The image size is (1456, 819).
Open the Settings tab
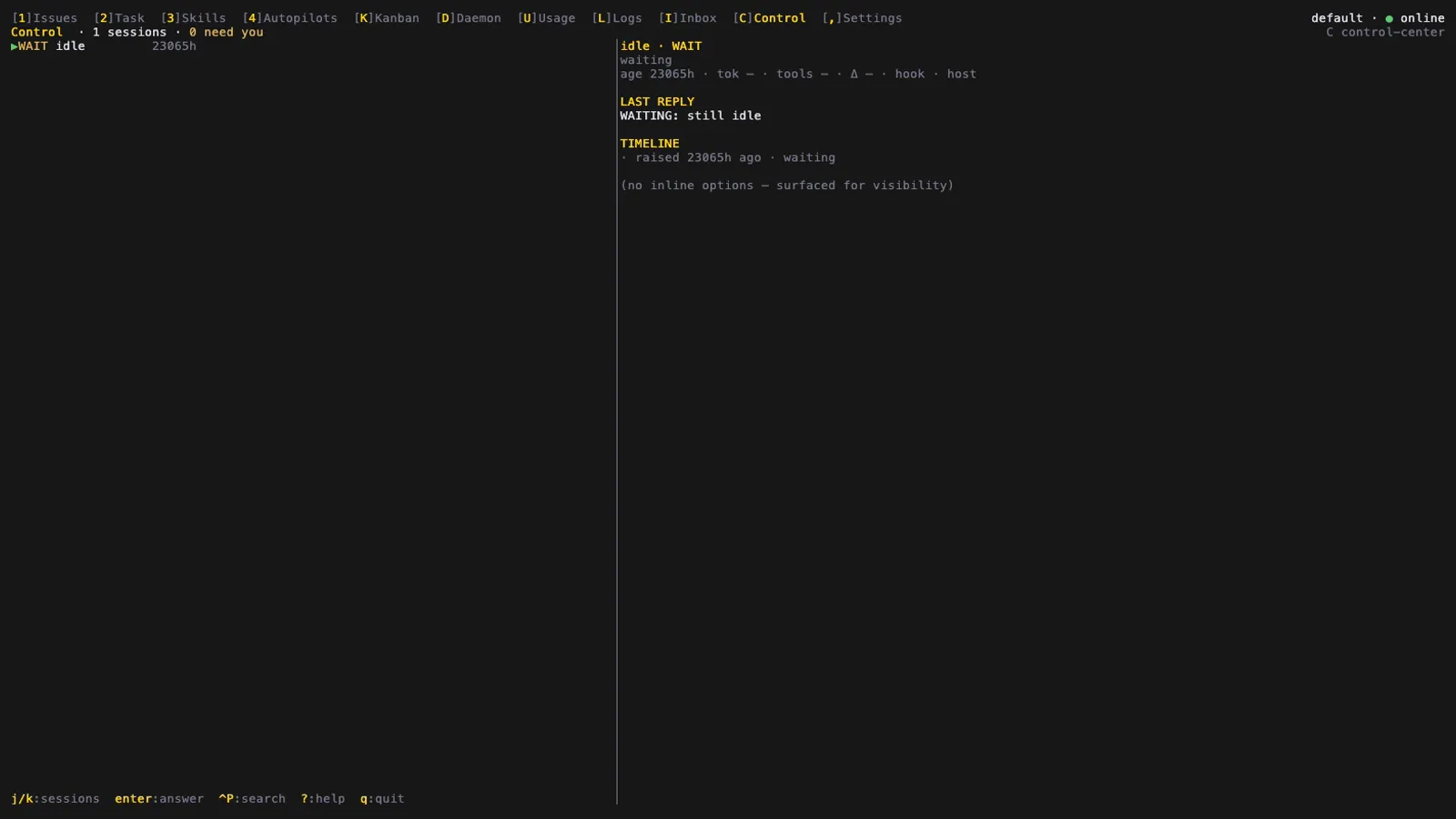[863, 18]
